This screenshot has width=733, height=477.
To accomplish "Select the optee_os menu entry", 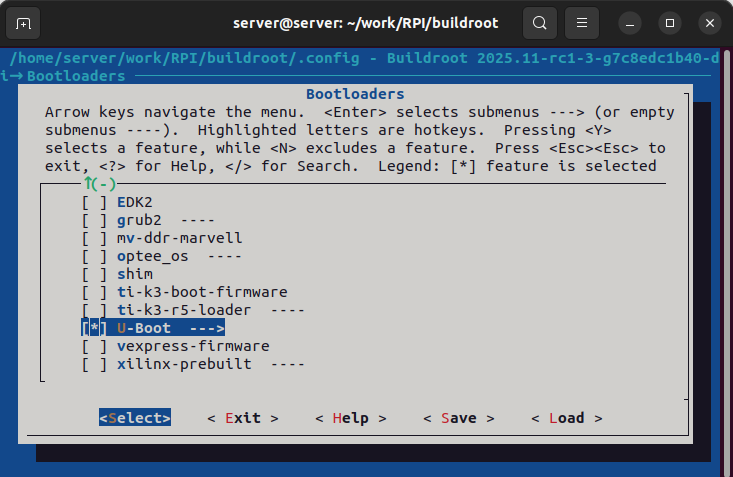I will pos(152,256).
